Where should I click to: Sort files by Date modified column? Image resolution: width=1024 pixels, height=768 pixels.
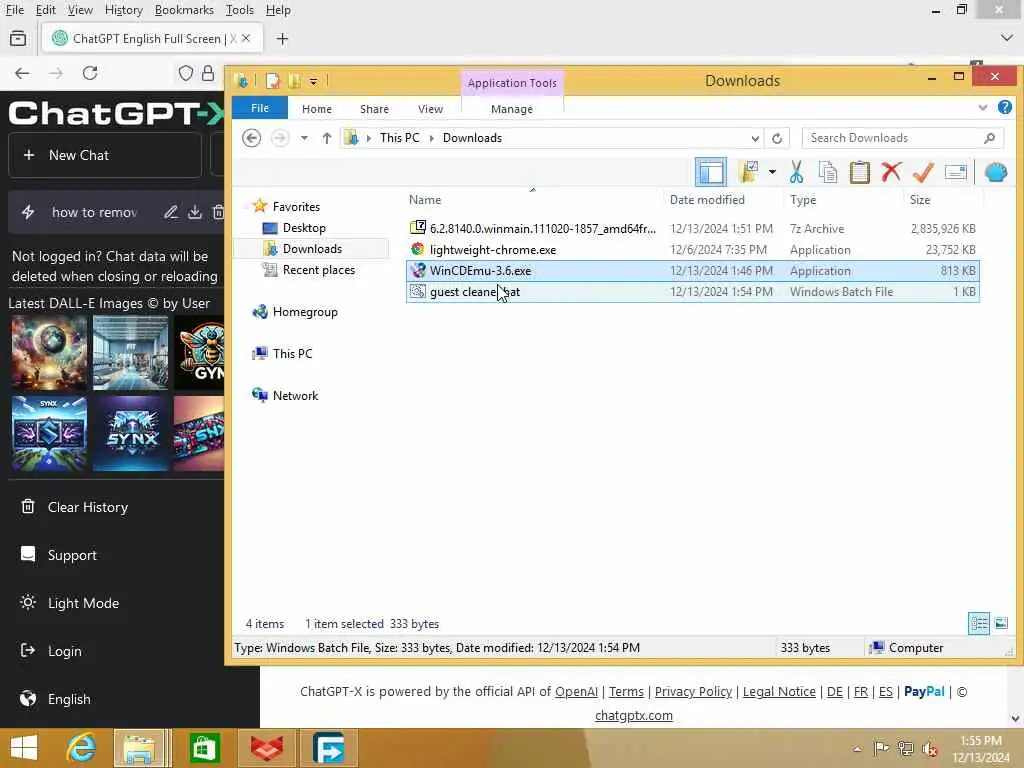(707, 200)
